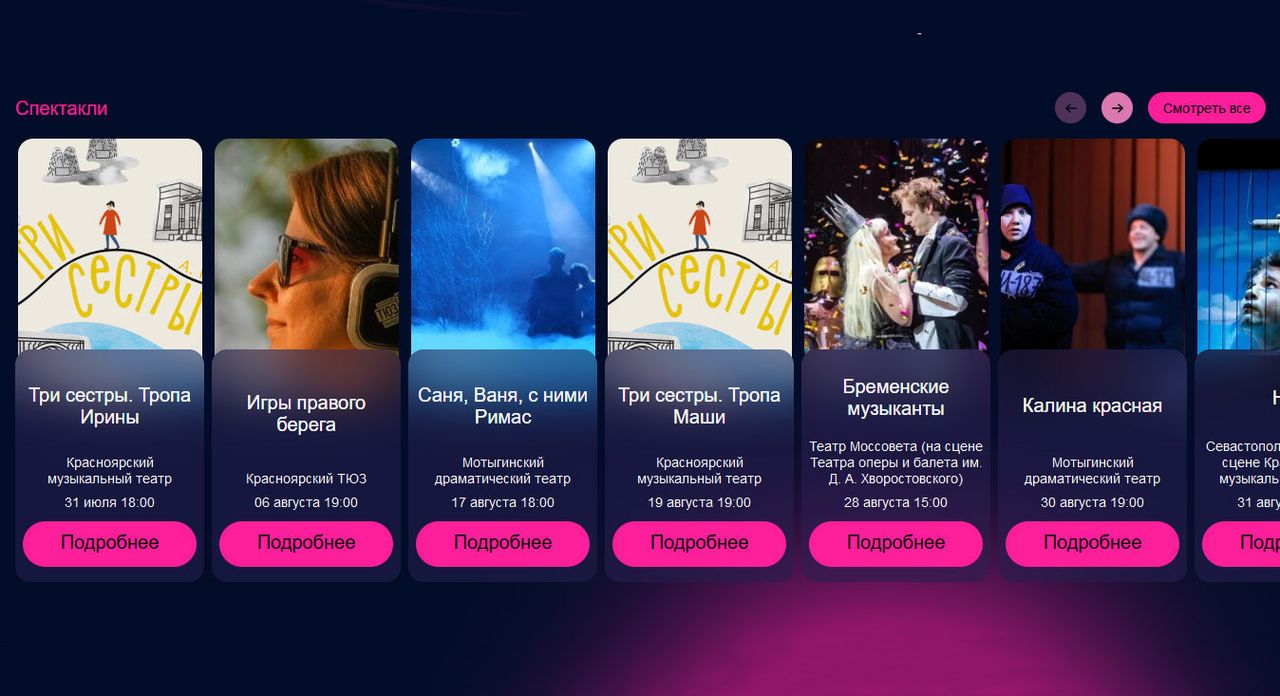Open the Три сестры. Тропа Маши poster
The width and height of the screenshot is (1280, 696).
[699, 245]
